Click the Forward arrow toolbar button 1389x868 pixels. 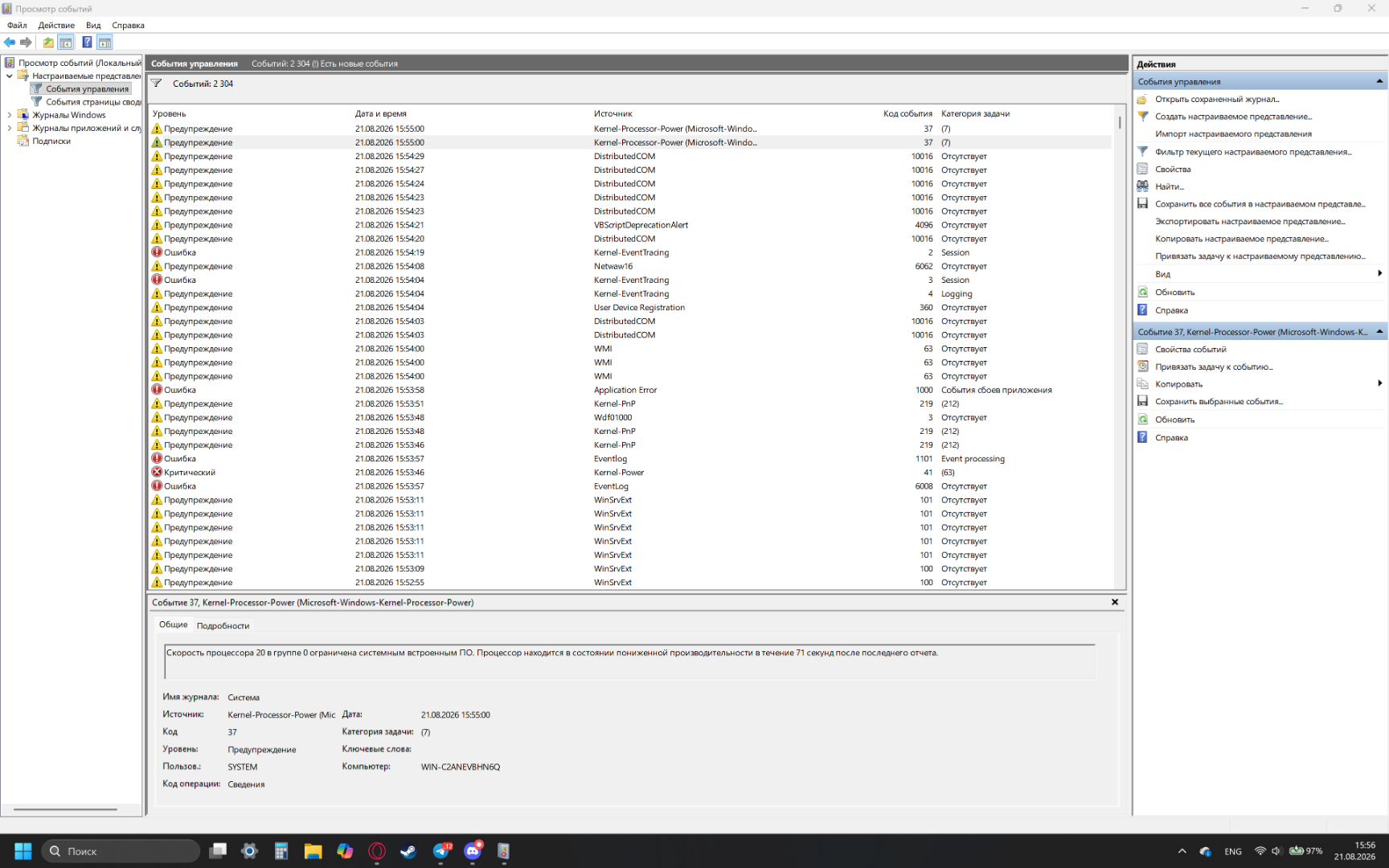point(26,43)
